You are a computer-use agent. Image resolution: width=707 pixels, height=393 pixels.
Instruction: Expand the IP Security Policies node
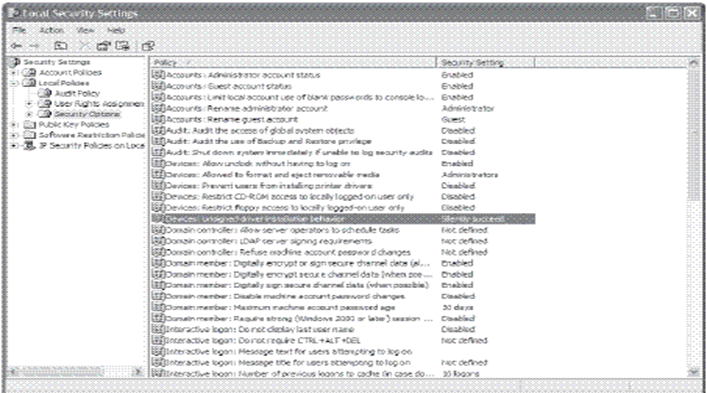[14, 146]
